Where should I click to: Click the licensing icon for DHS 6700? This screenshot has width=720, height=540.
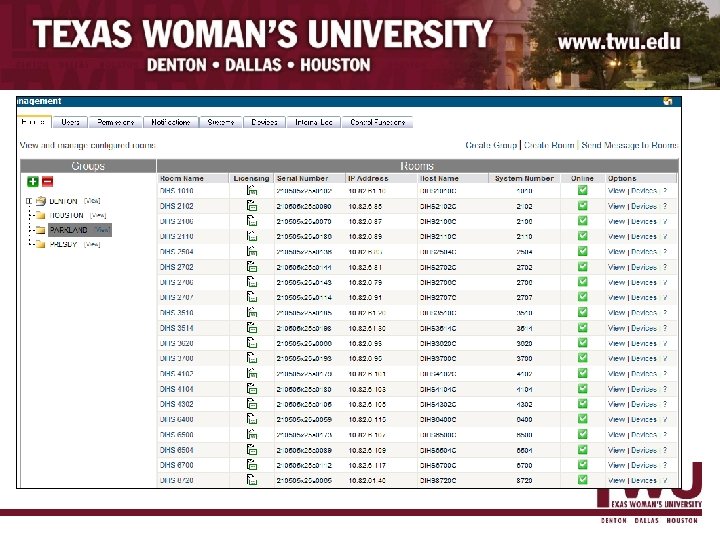252,465
